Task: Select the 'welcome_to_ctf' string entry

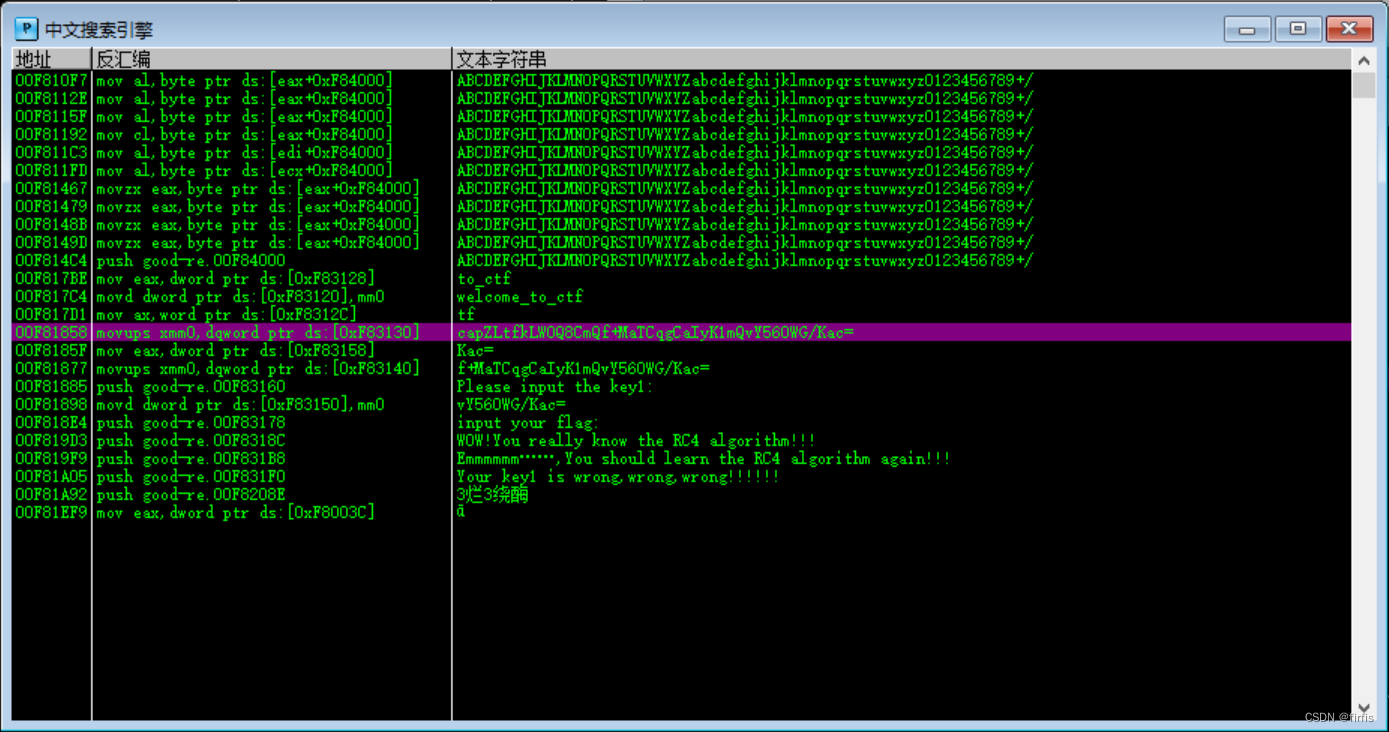Action: [520, 296]
